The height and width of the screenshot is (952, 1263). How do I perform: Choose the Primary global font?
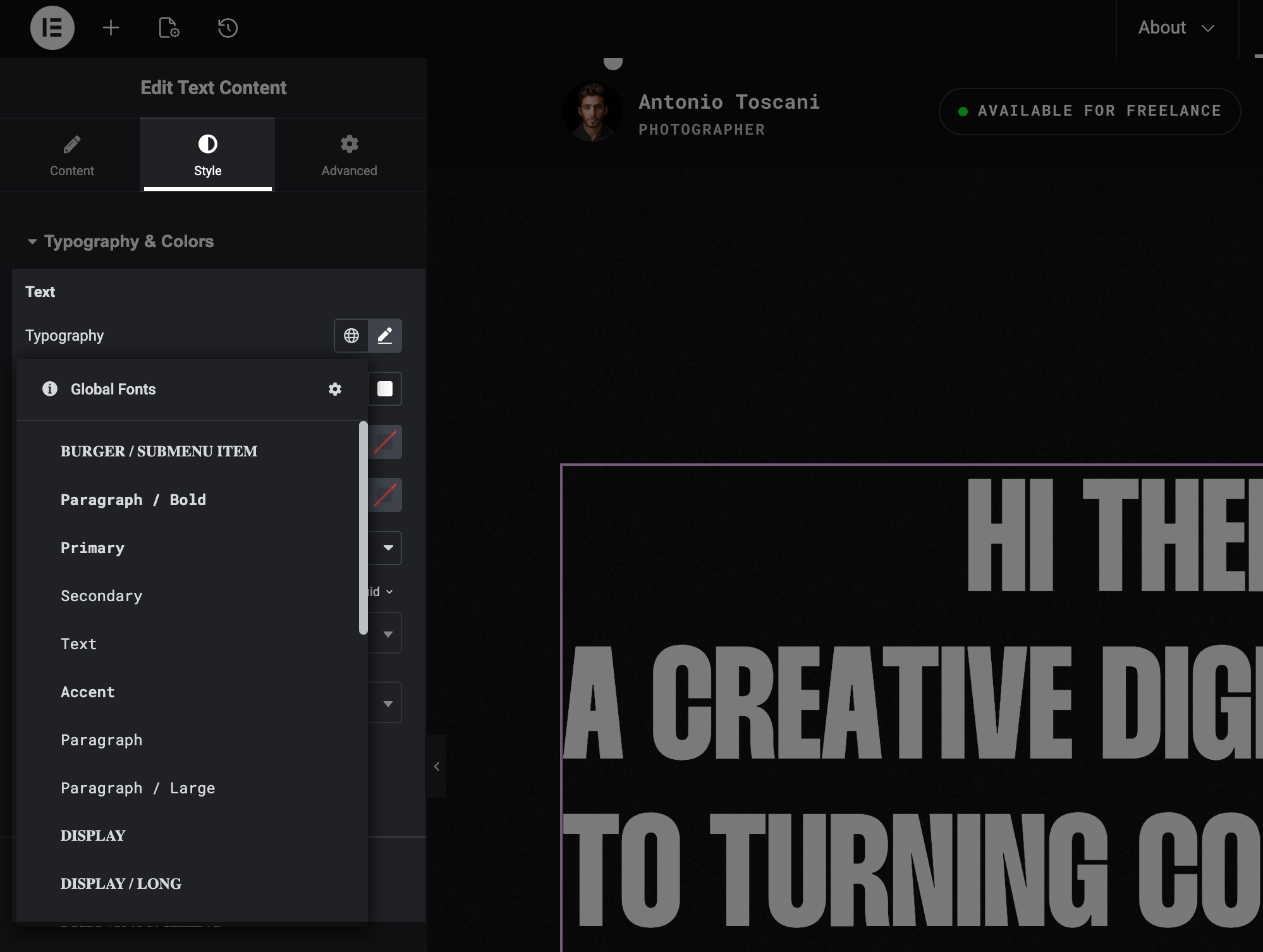92,548
